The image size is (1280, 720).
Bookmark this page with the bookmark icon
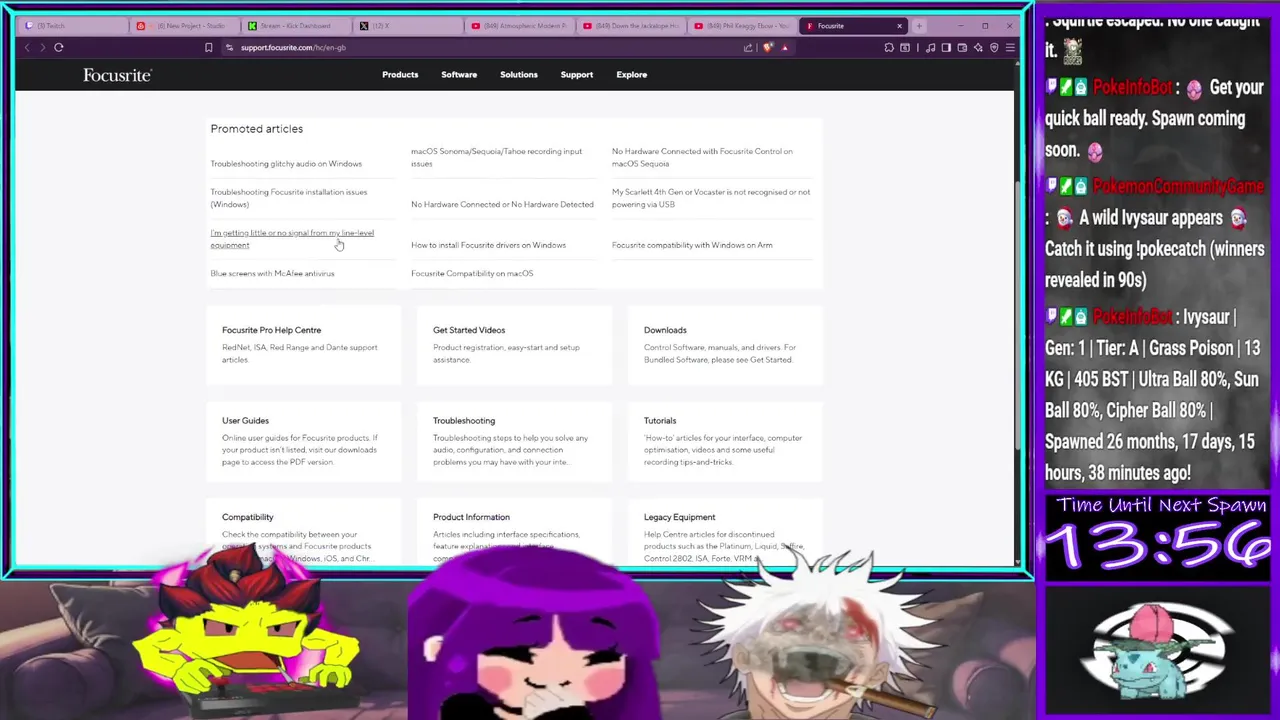click(x=208, y=47)
